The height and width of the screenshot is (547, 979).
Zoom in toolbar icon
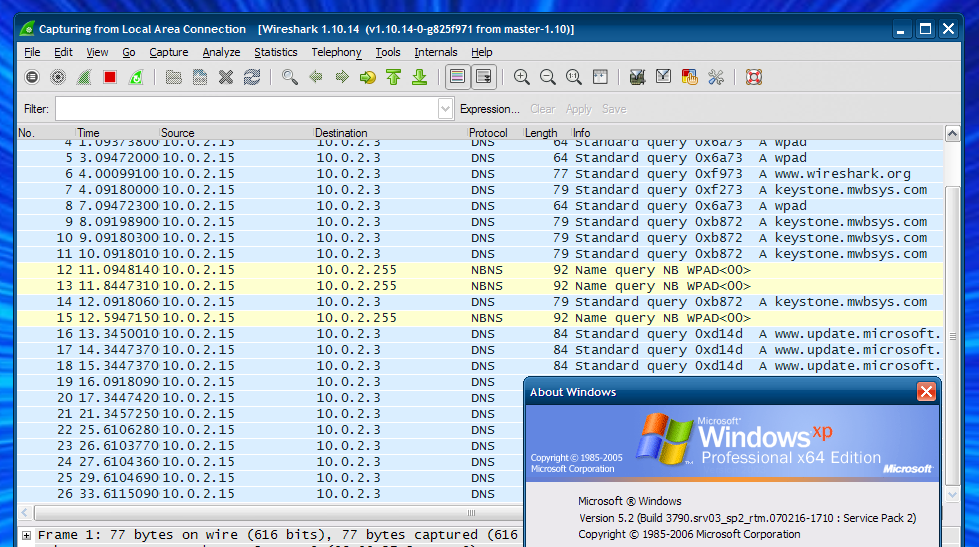coord(521,77)
